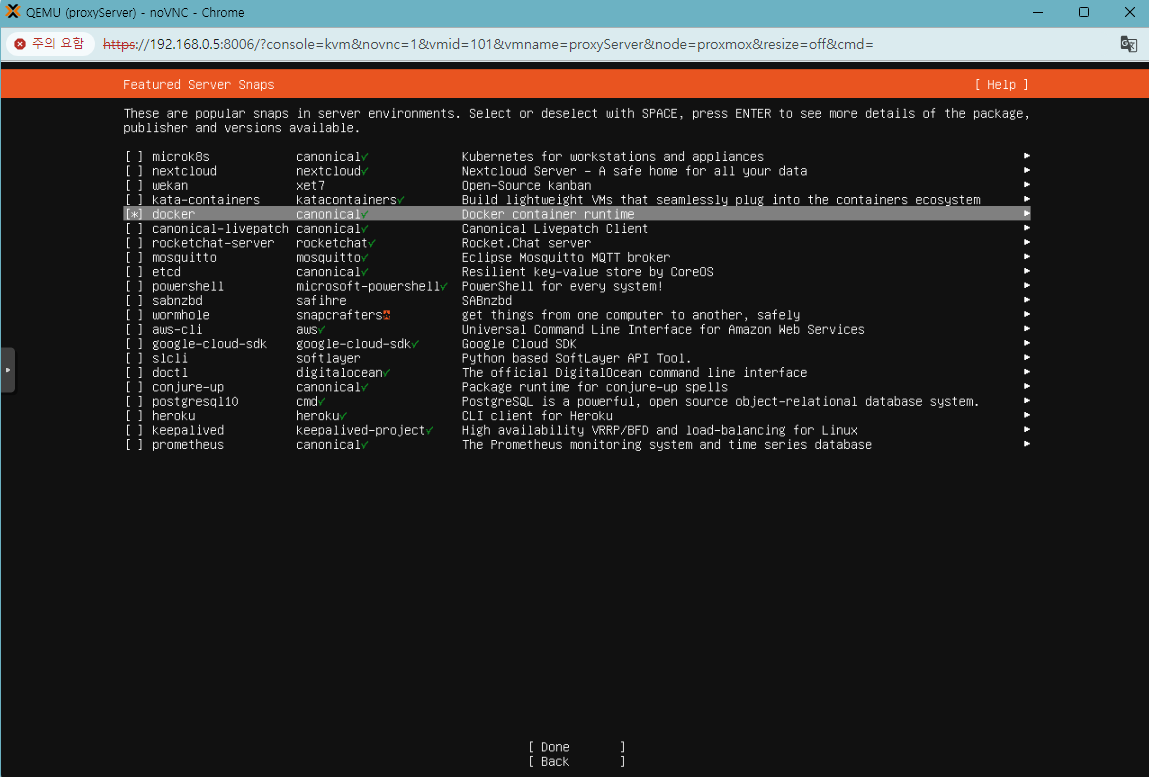
Task: Click 'Featured Server Snaps' title text
Action: [199, 85]
